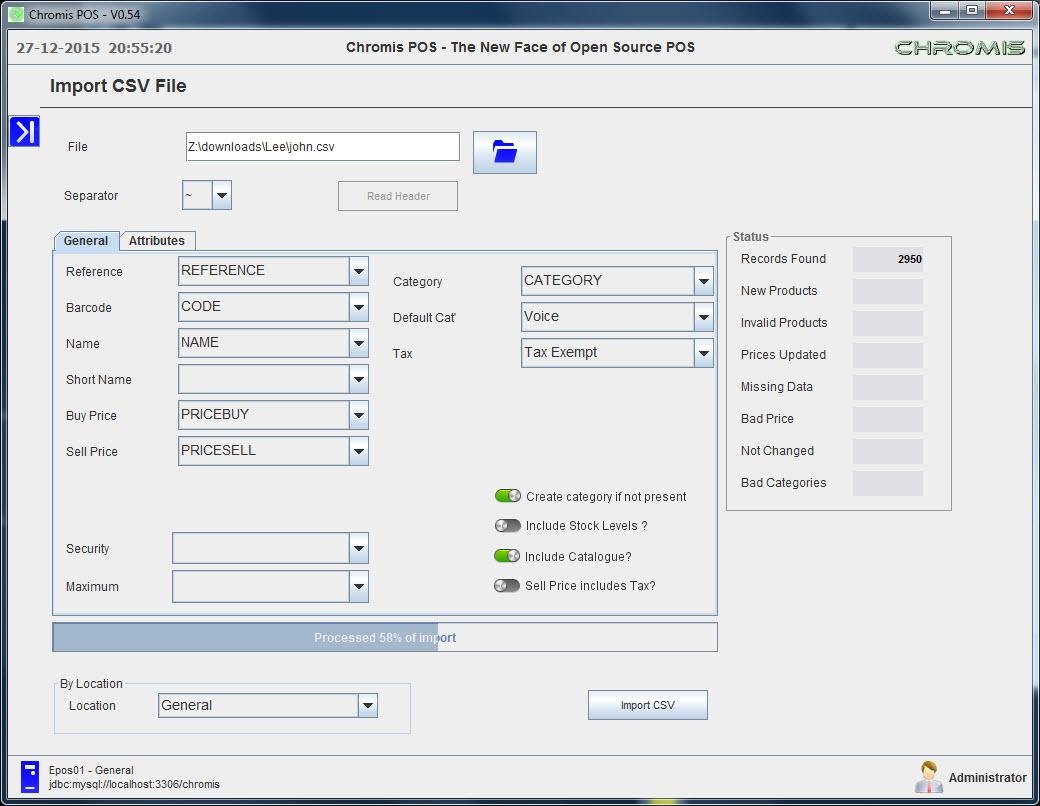Image resolution: width=1040 pixels, height=806 pixels.
Task: Click the Epos01 terminal icon in status bar
Action: click(x=30, y=776)
